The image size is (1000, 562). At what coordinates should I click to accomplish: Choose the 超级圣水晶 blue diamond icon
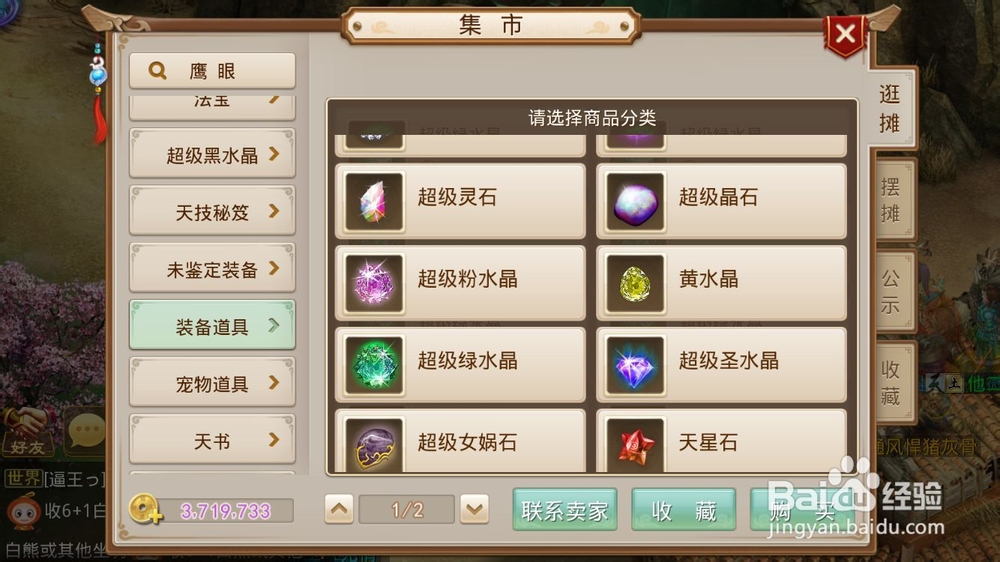point(635,364)
